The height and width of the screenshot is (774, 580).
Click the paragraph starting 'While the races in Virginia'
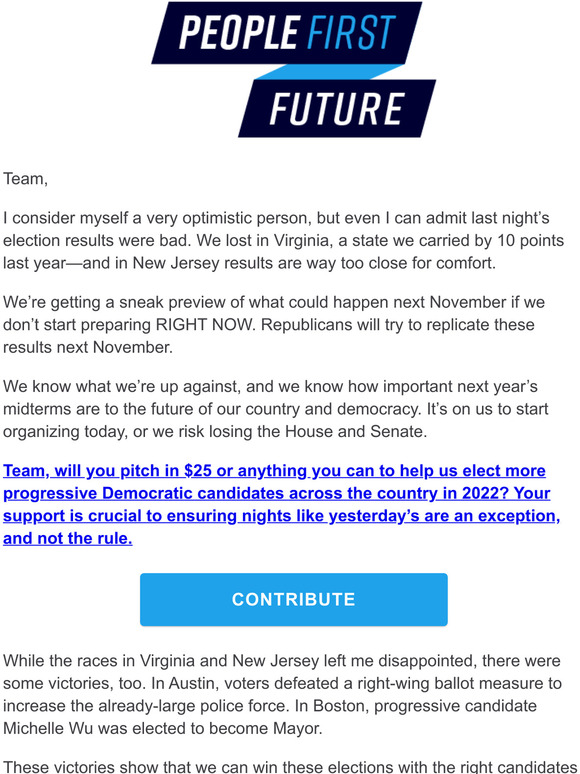pos(282,695)
